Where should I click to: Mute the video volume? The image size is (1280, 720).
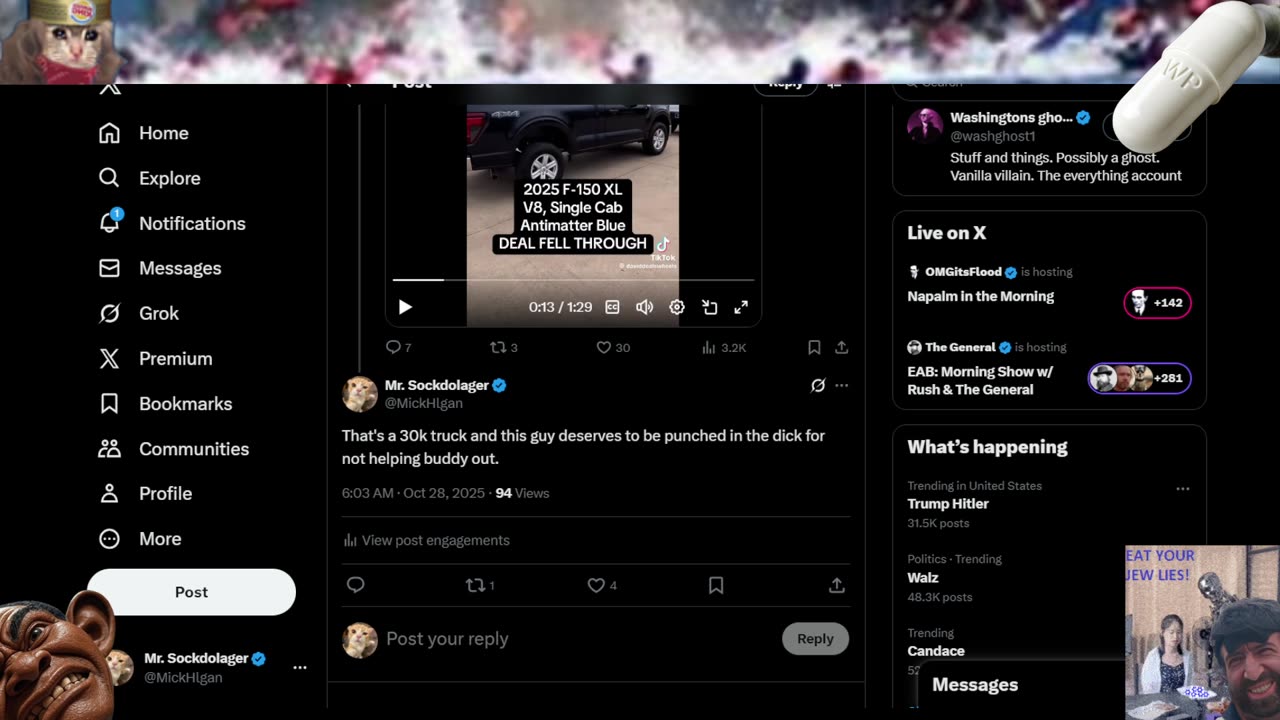click(645, 307)
